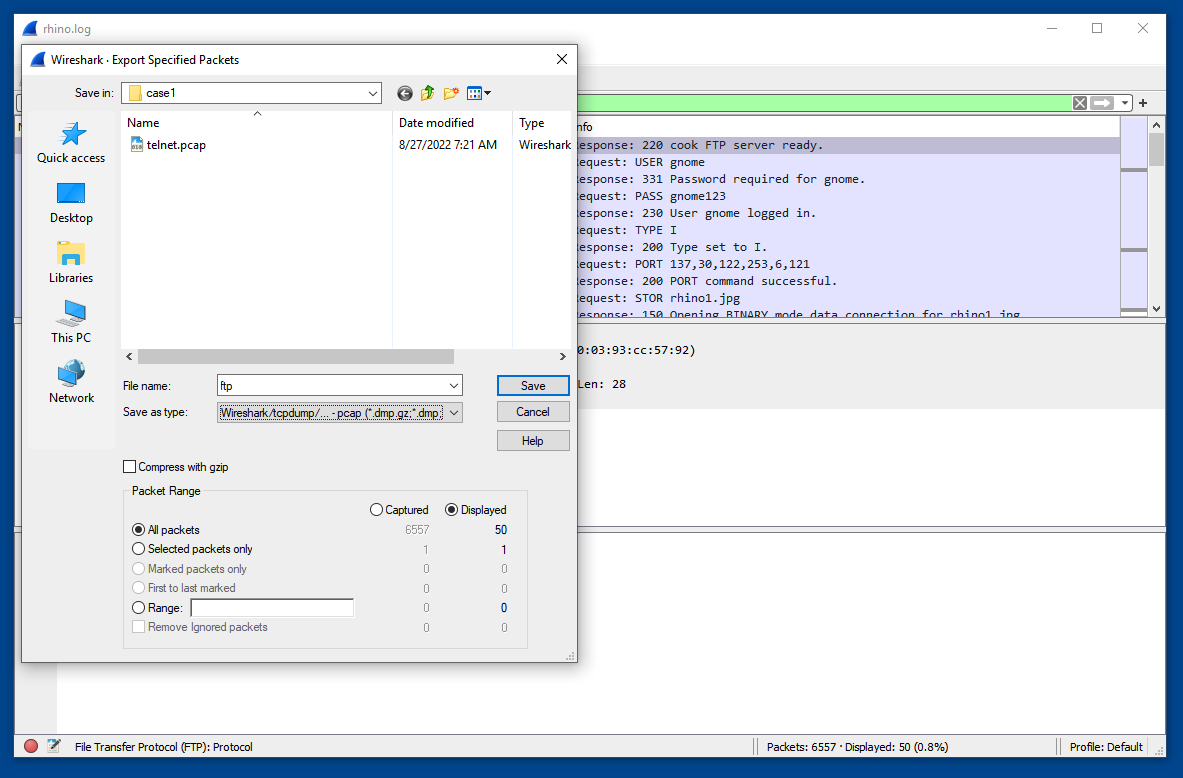Select the Range radio option

[x=139, y=608]
